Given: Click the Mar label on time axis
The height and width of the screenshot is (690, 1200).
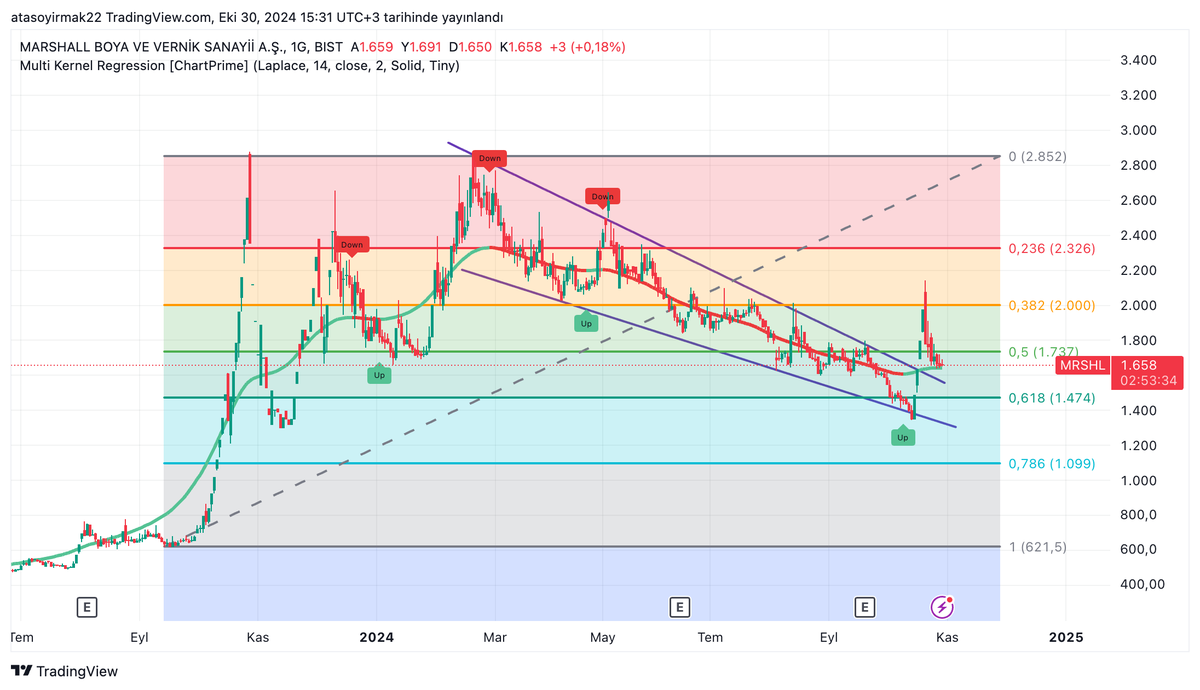Looking at the screenshot, I should click(493, 637).
